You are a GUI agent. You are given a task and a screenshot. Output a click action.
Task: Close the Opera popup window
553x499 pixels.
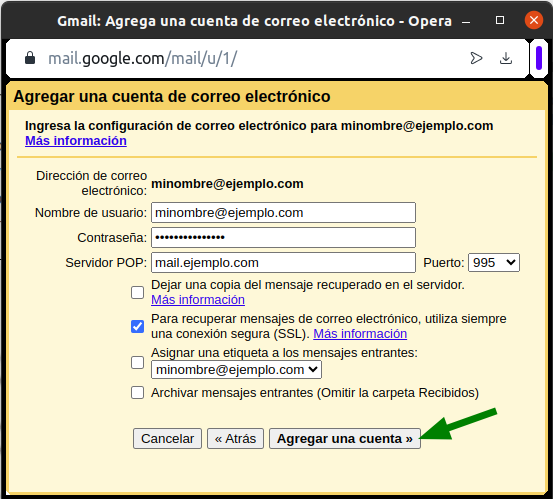(x=534, y=20)
